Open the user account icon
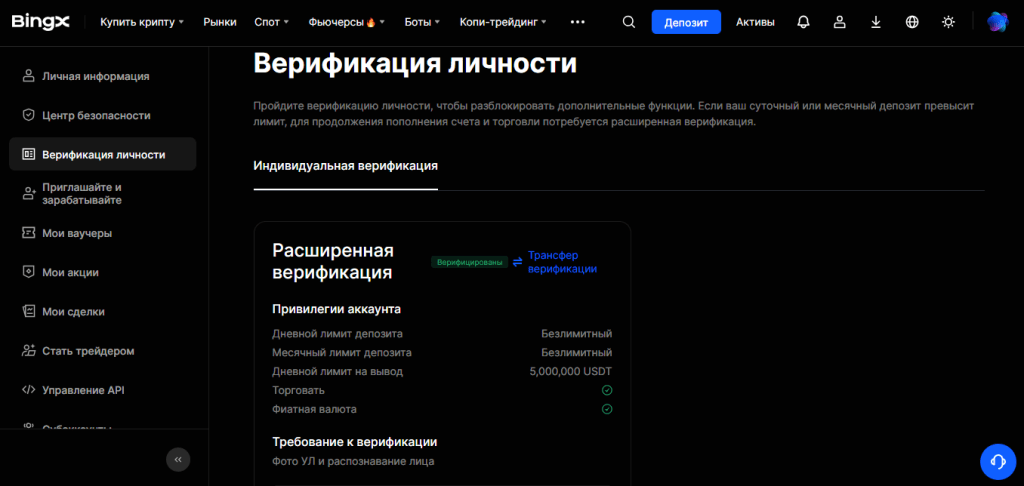 coord(840,22)
